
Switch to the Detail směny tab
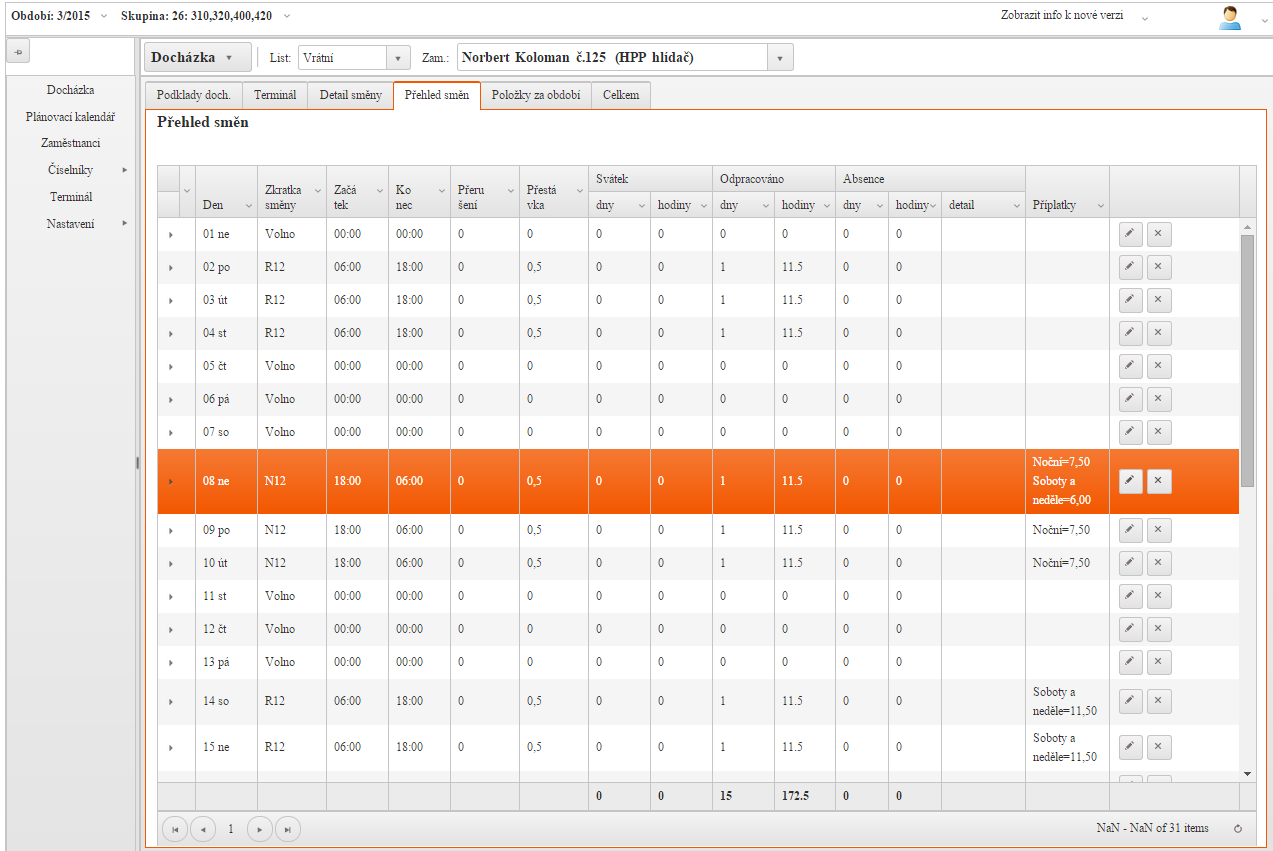tap(350, 95)
